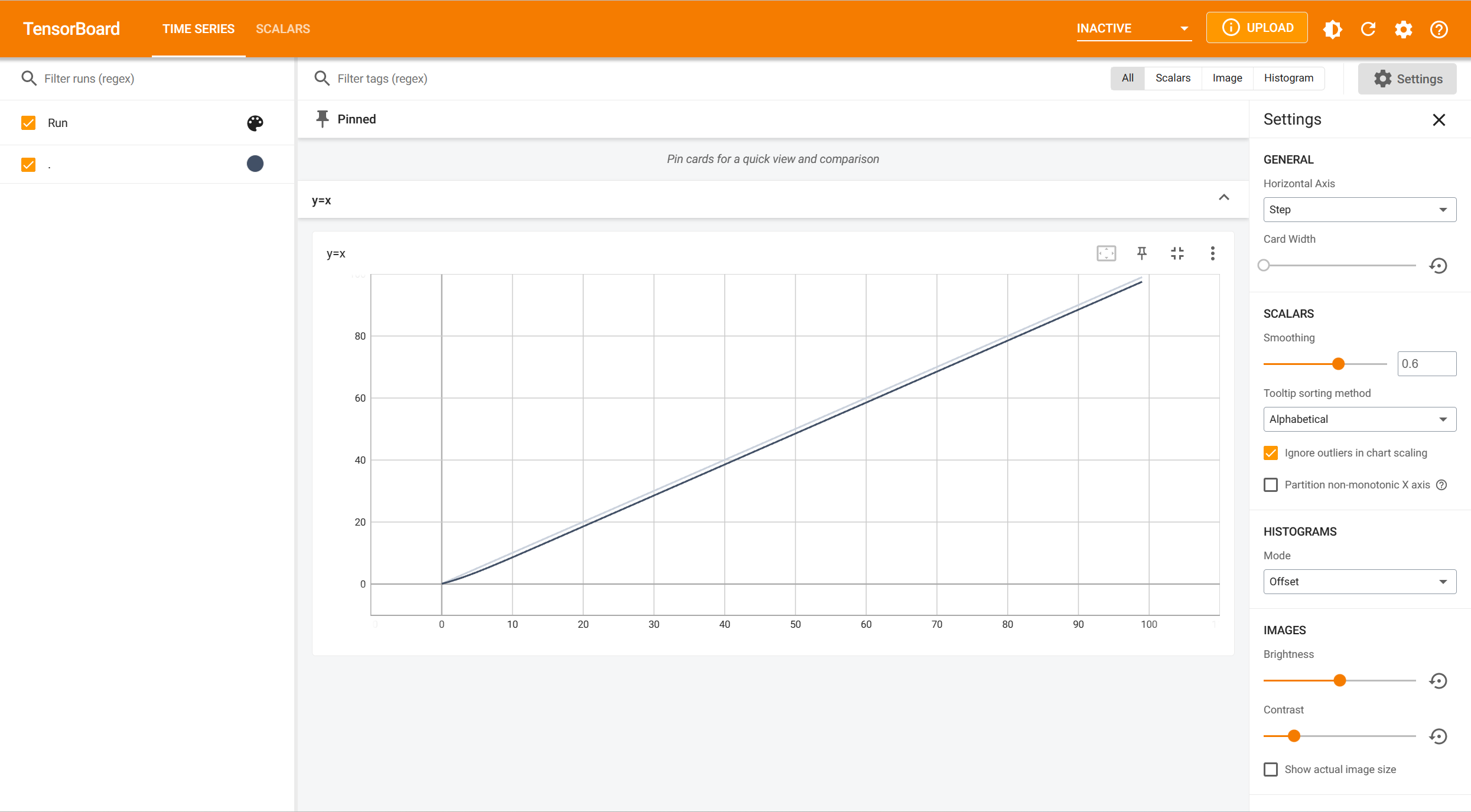This screenshot has height=812, width=1471.
Task: Open the Histograms Mode Offset dropdown
Action: point(1359,582)
